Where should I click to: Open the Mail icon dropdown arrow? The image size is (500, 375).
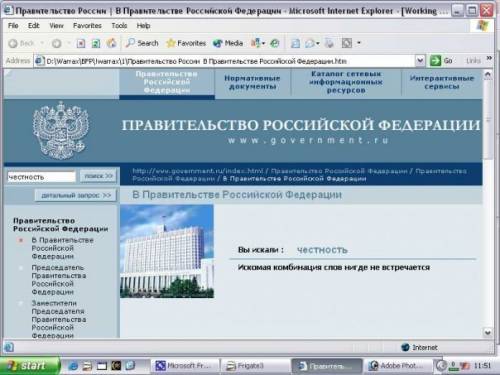318,43
